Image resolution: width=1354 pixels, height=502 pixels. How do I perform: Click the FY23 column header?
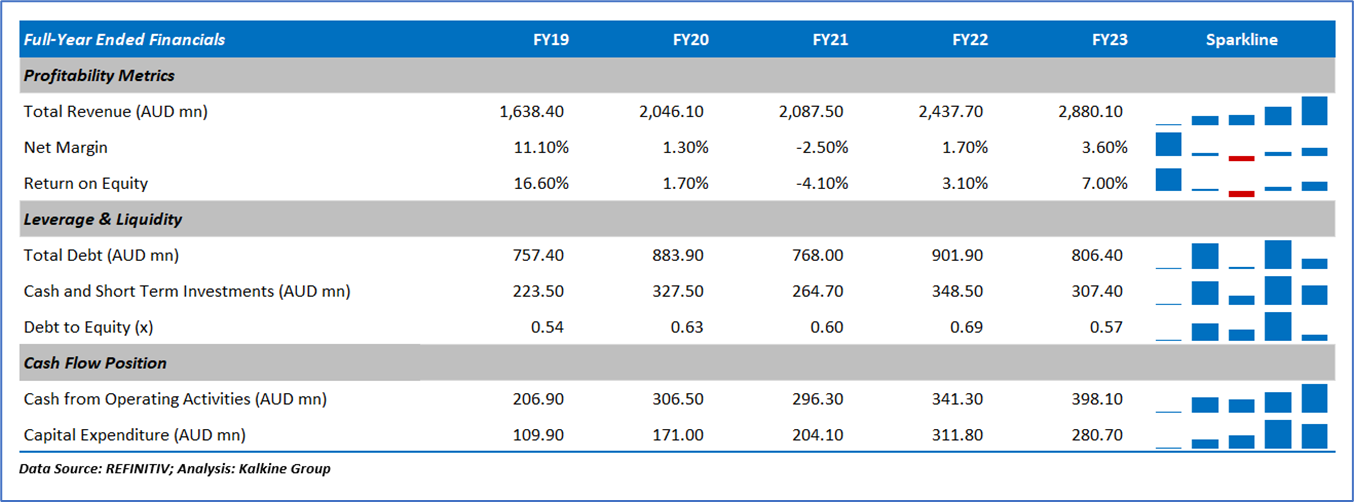(x=1110, y=40)
